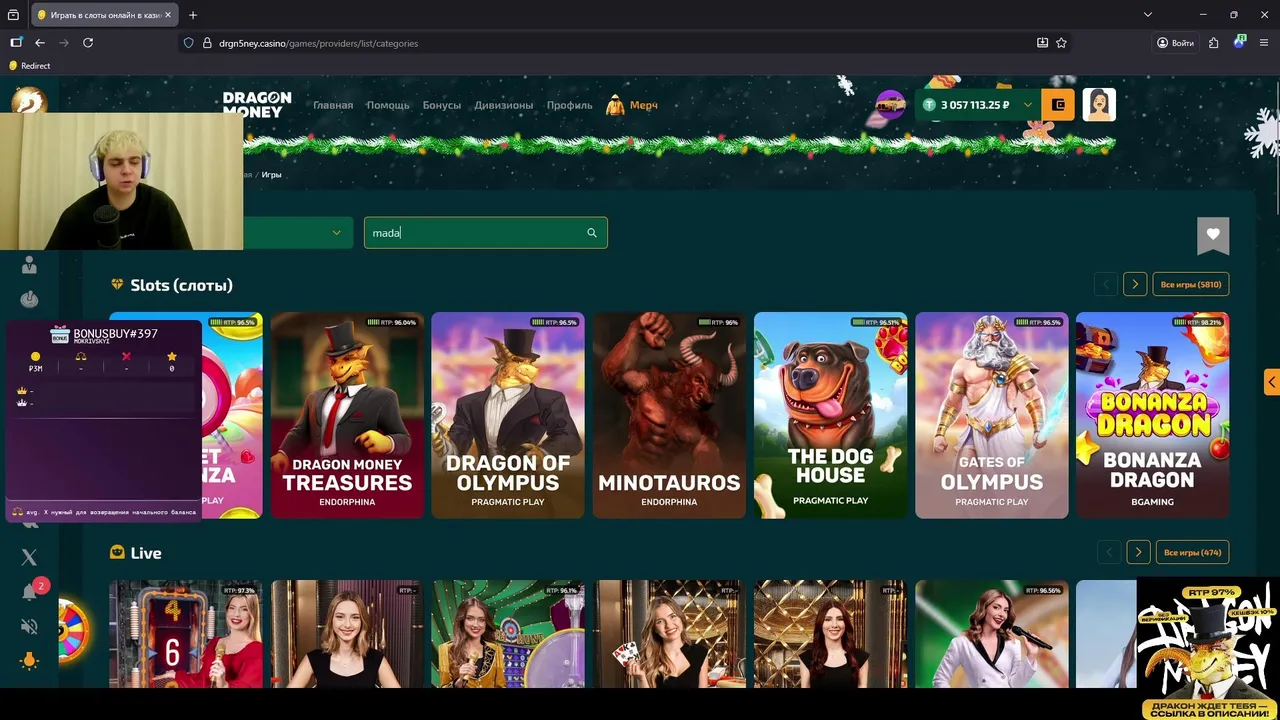Open Dragon Money Treasures slot
The image size is (1280, 720).
[347, 415]
